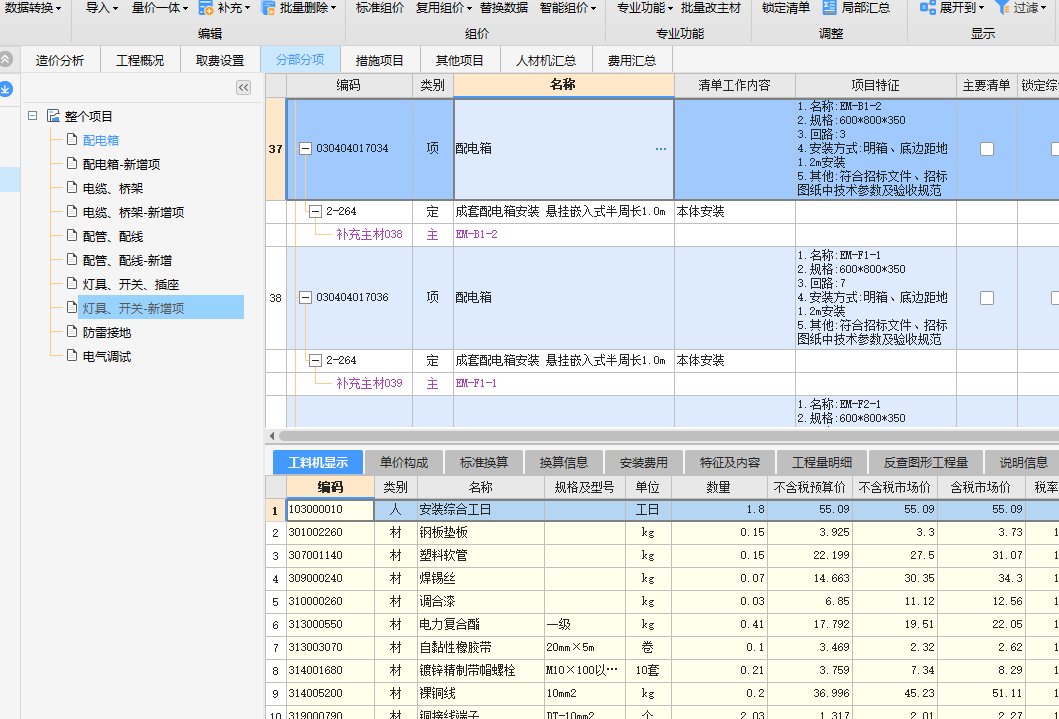The width and height of the screenshot is (1059, 719).
Task: Select 灯具、开关、插座 in project tree
Action: click(x=131, y=284)
